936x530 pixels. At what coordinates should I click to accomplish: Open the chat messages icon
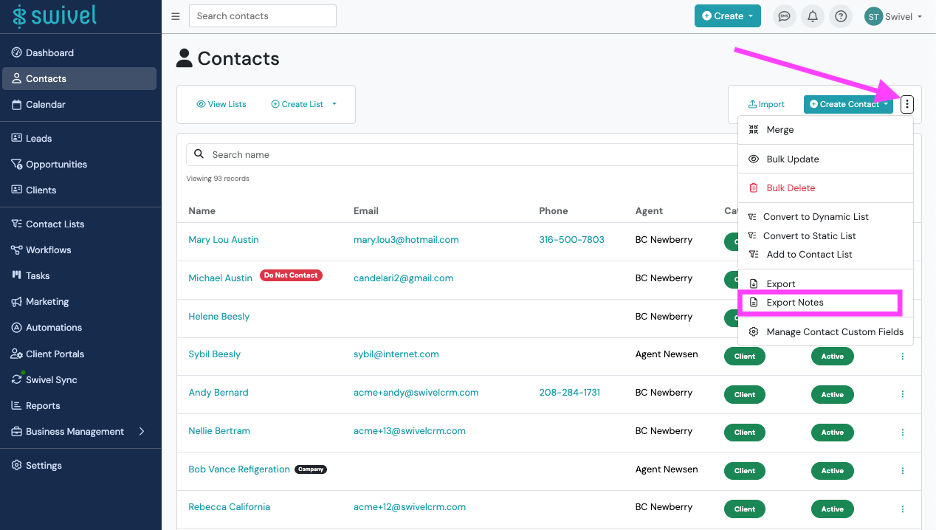(784, 16)
